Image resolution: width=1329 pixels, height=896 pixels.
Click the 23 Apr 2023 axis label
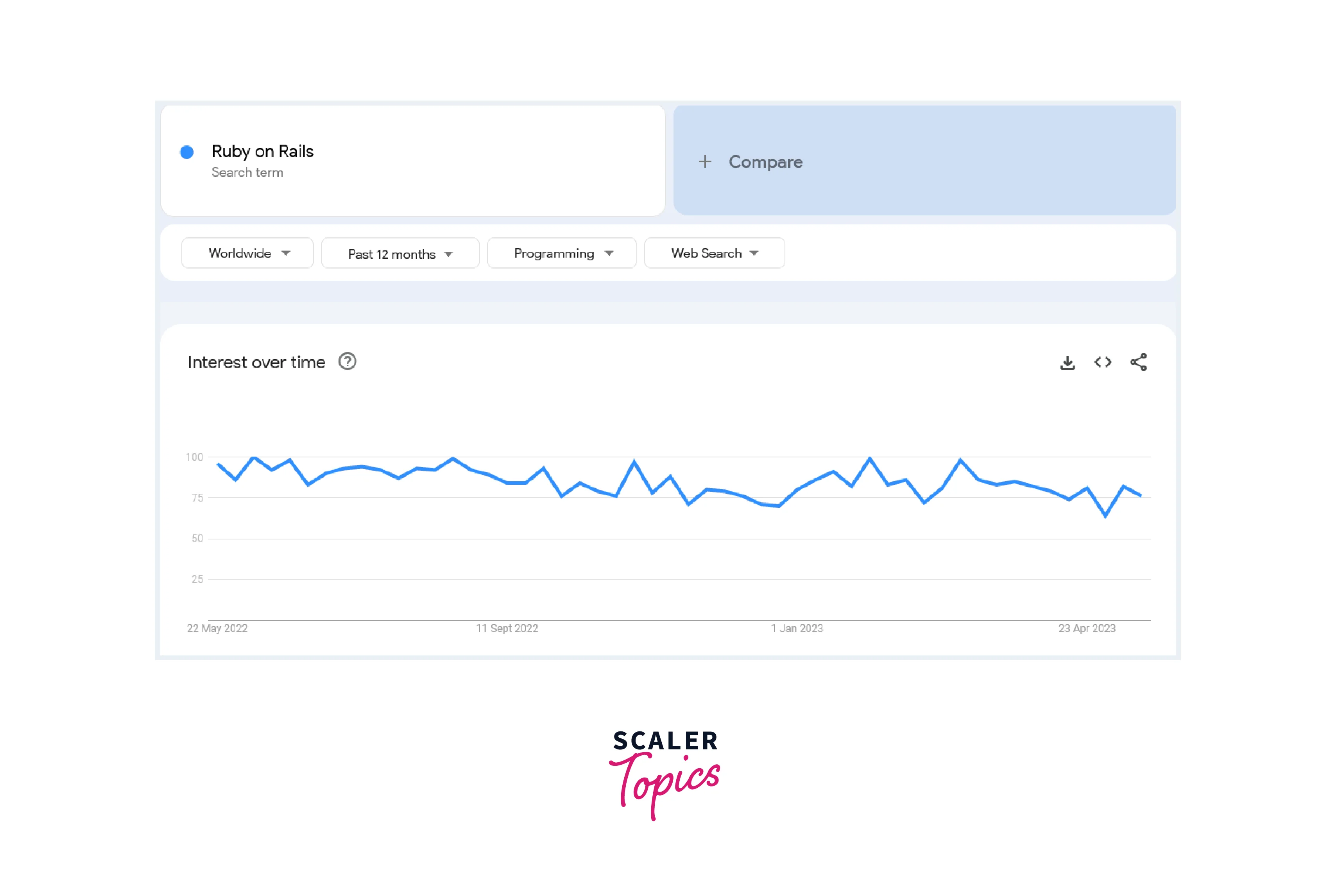1087,629
